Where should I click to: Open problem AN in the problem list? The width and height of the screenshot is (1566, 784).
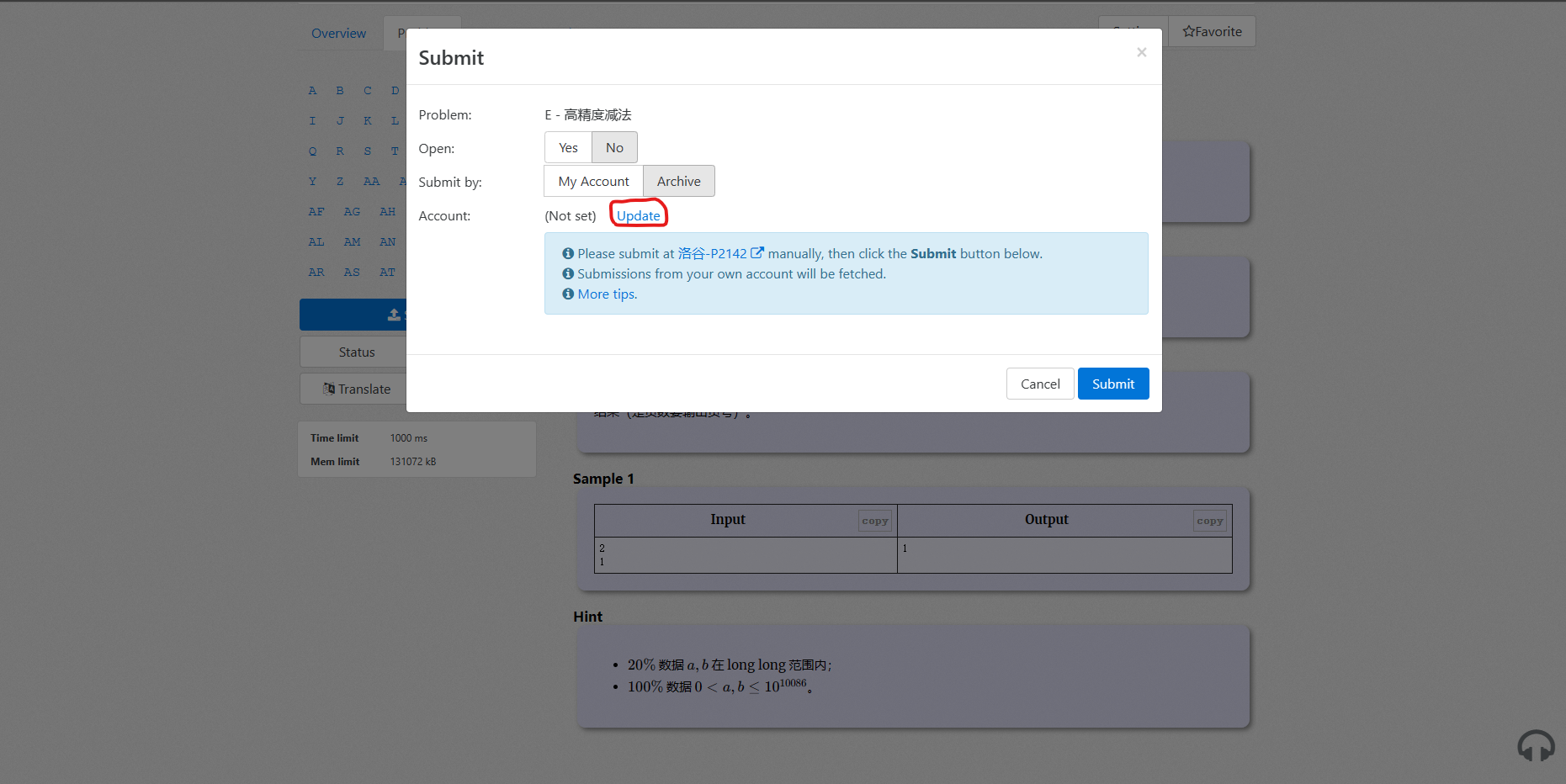click(x=387, y=241)
